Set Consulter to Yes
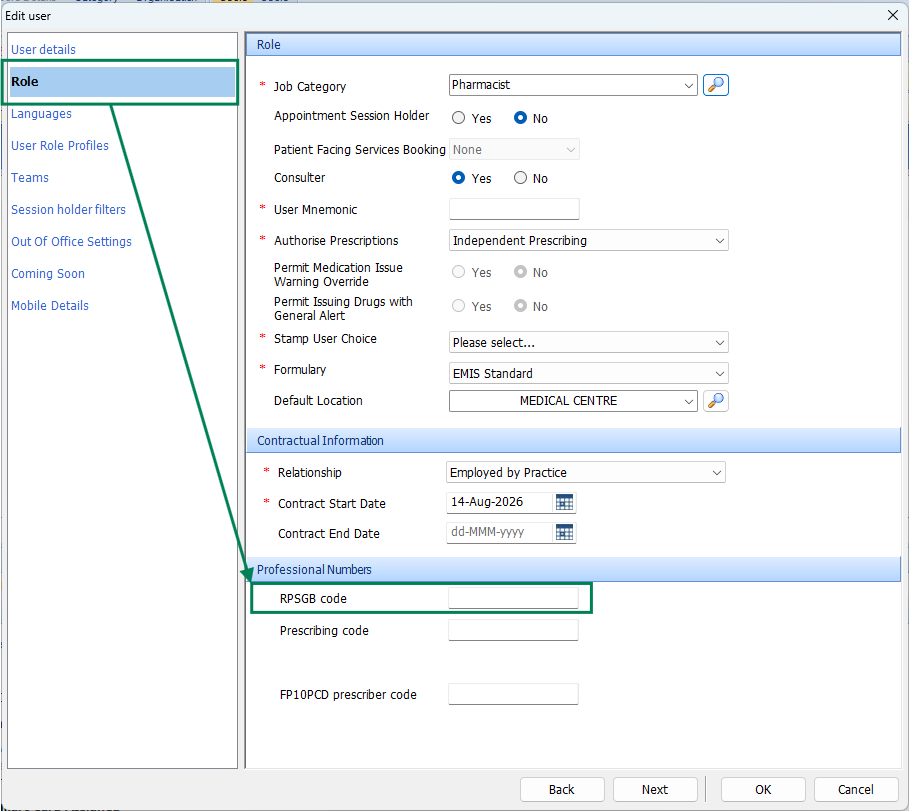 459,178
